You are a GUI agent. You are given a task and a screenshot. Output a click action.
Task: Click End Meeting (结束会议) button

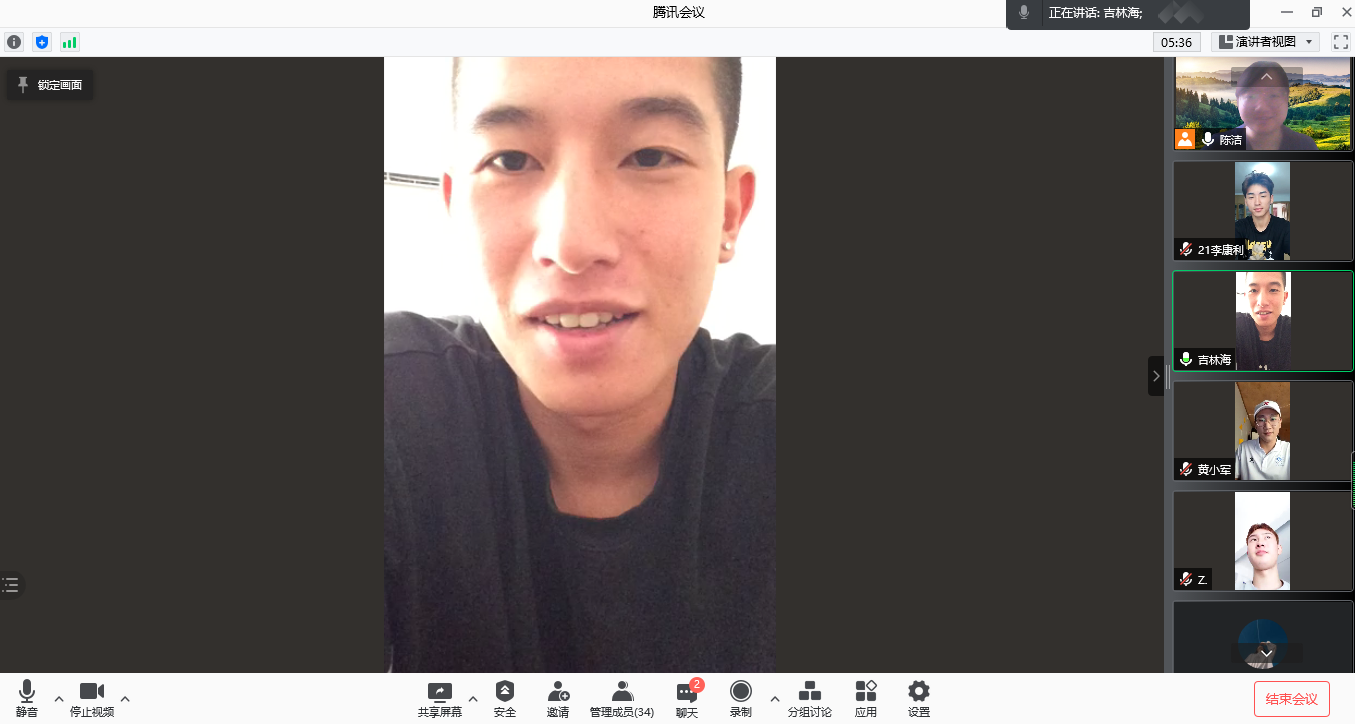click(1291, 699)
